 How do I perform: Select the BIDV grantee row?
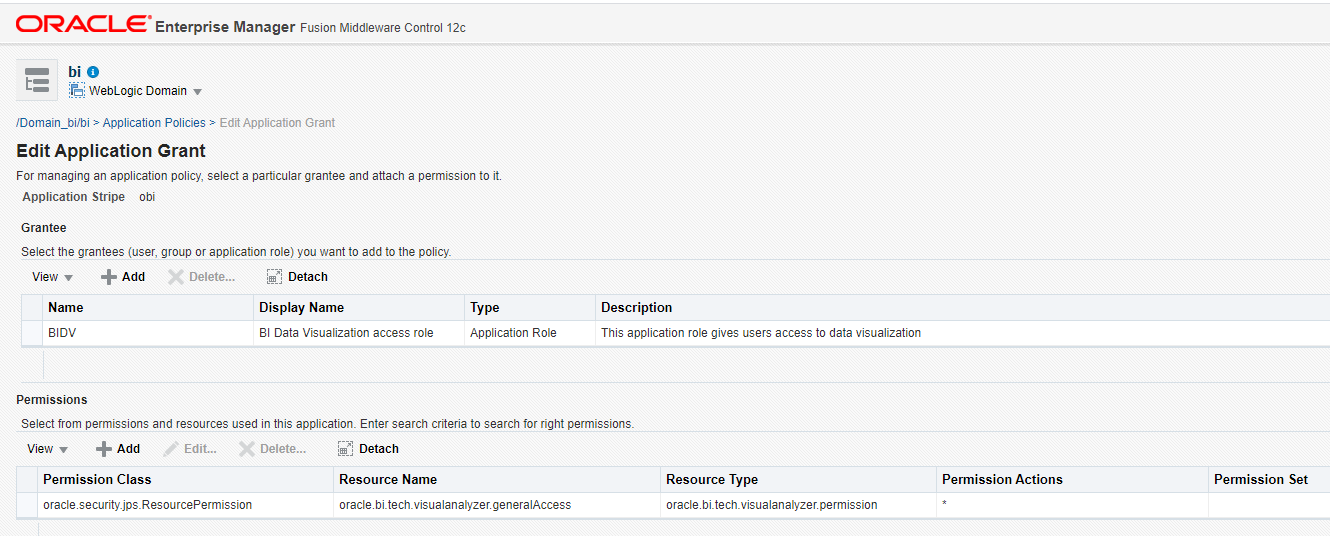click(675, 333)
